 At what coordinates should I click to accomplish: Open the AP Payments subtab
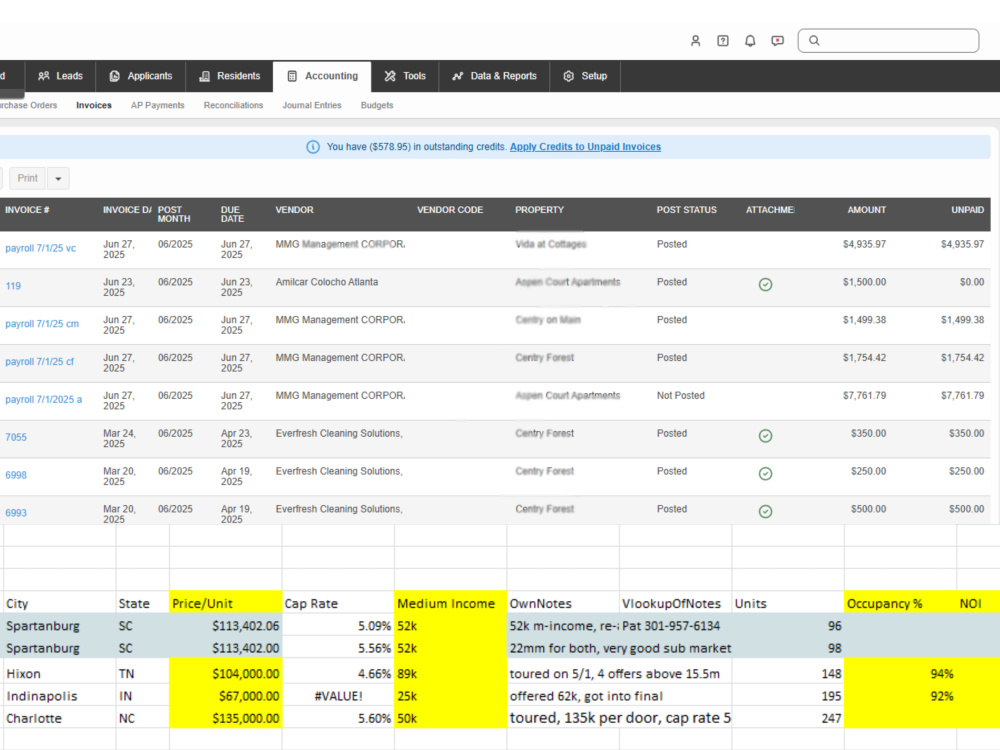158,105
